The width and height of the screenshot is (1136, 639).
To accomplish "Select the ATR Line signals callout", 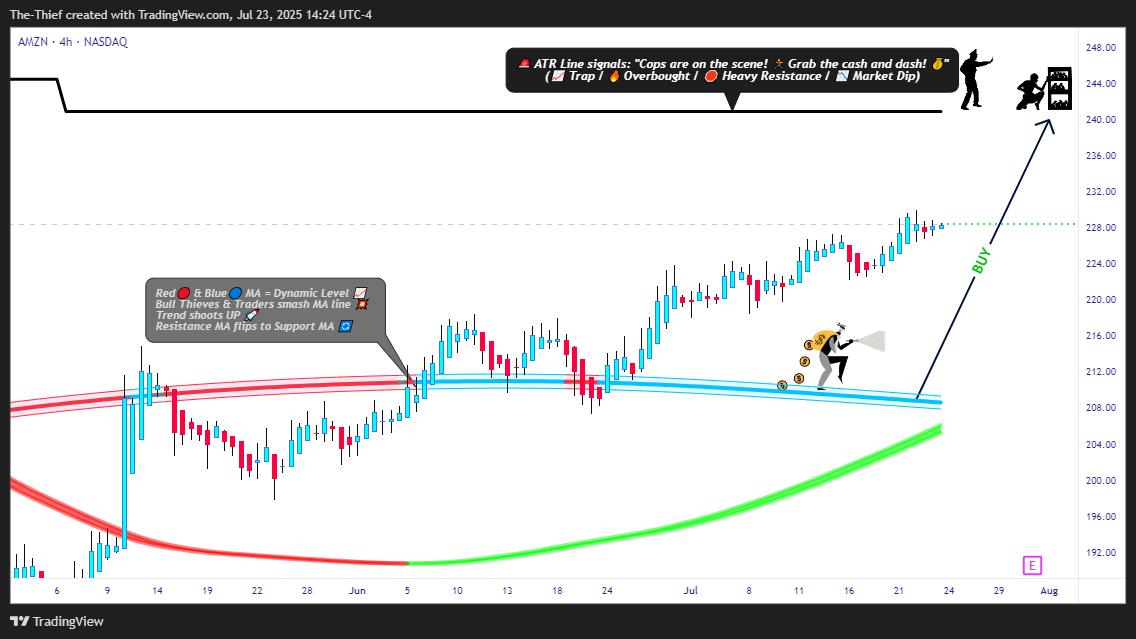I will click(732, 70).
